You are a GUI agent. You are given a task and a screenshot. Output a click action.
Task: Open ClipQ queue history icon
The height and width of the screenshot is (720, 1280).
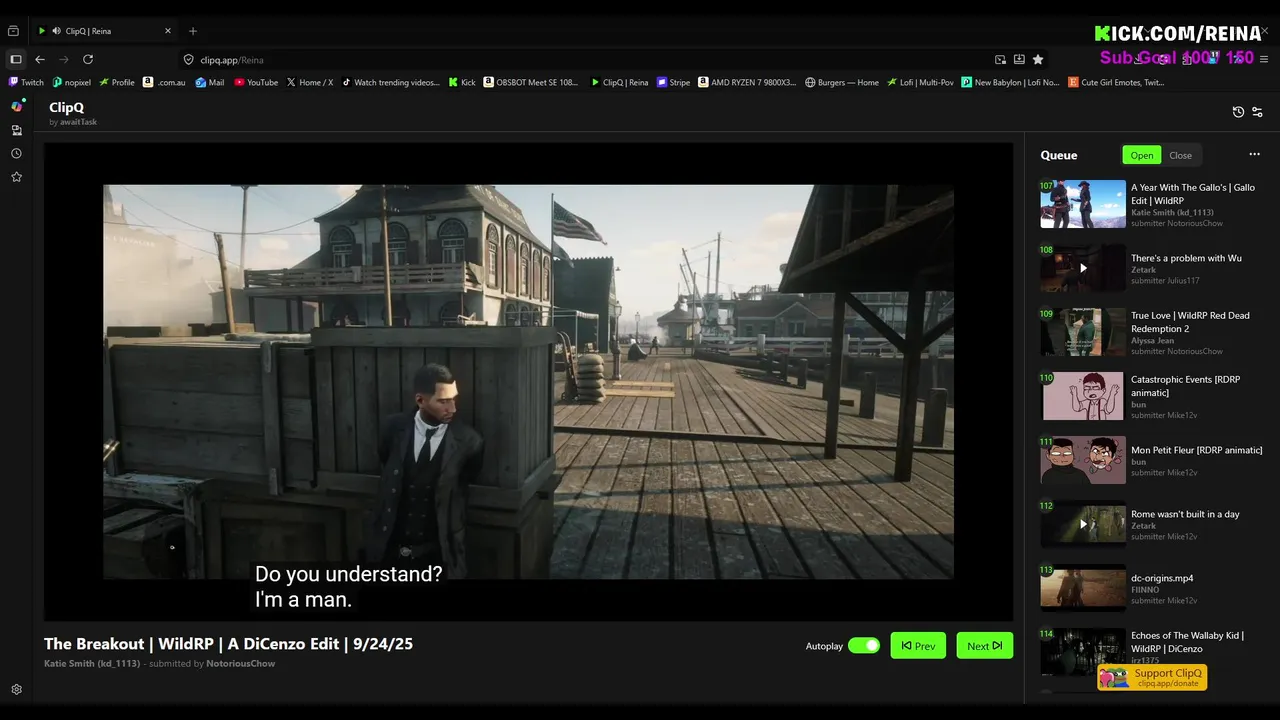coord(1238,112)
